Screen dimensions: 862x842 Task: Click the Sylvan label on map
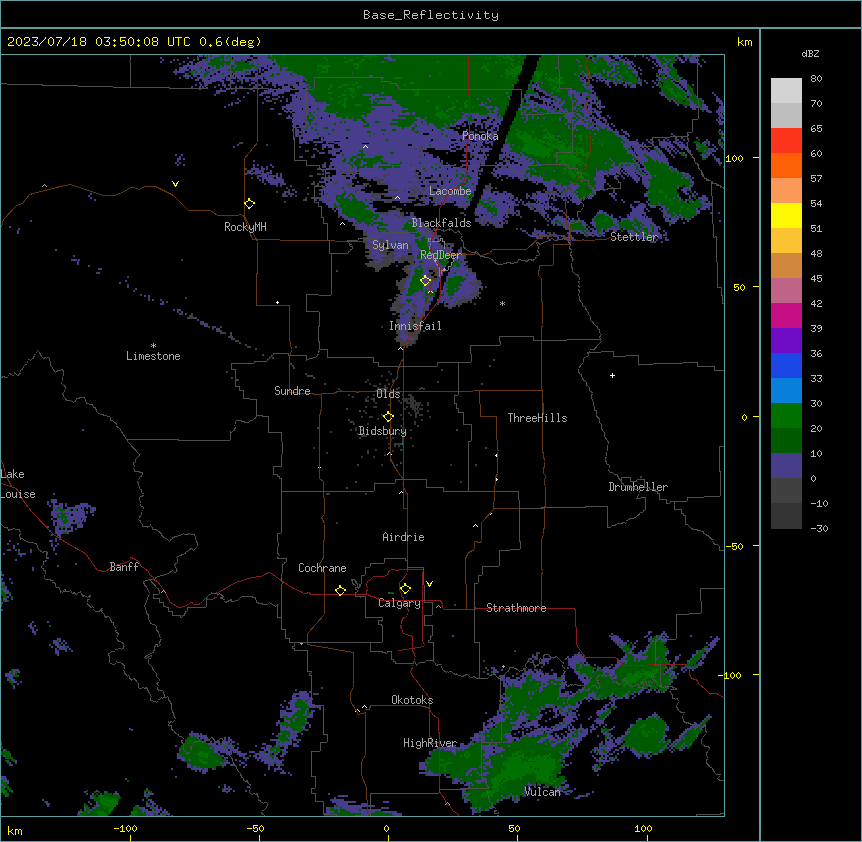(x=390, y=245)
